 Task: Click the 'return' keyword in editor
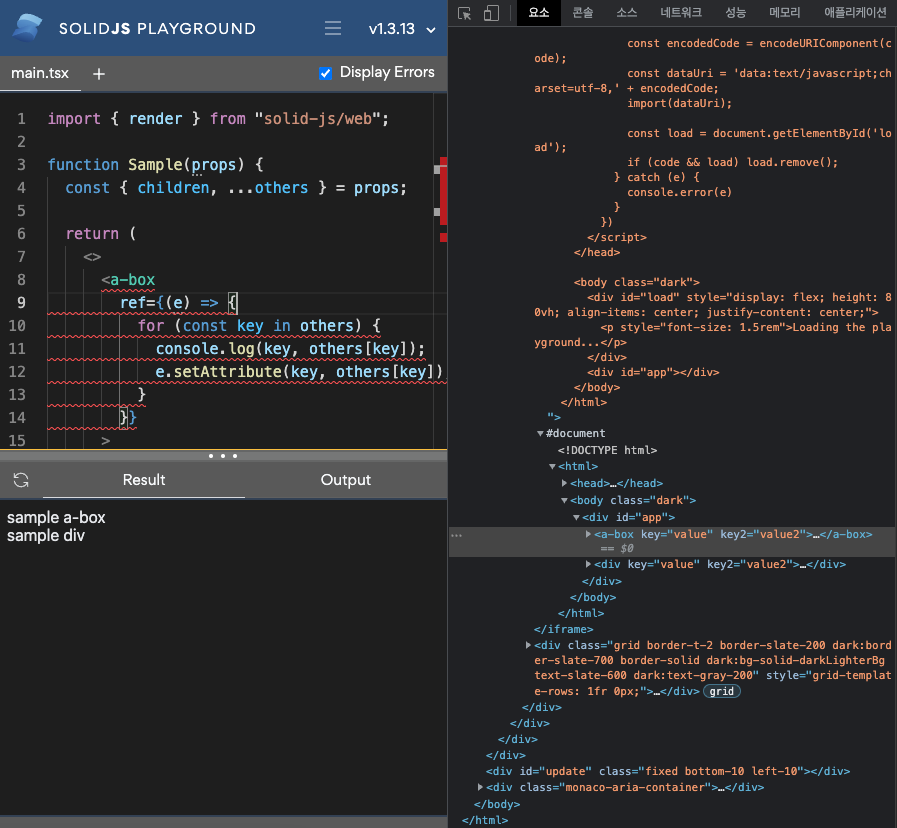coord(92,234)
